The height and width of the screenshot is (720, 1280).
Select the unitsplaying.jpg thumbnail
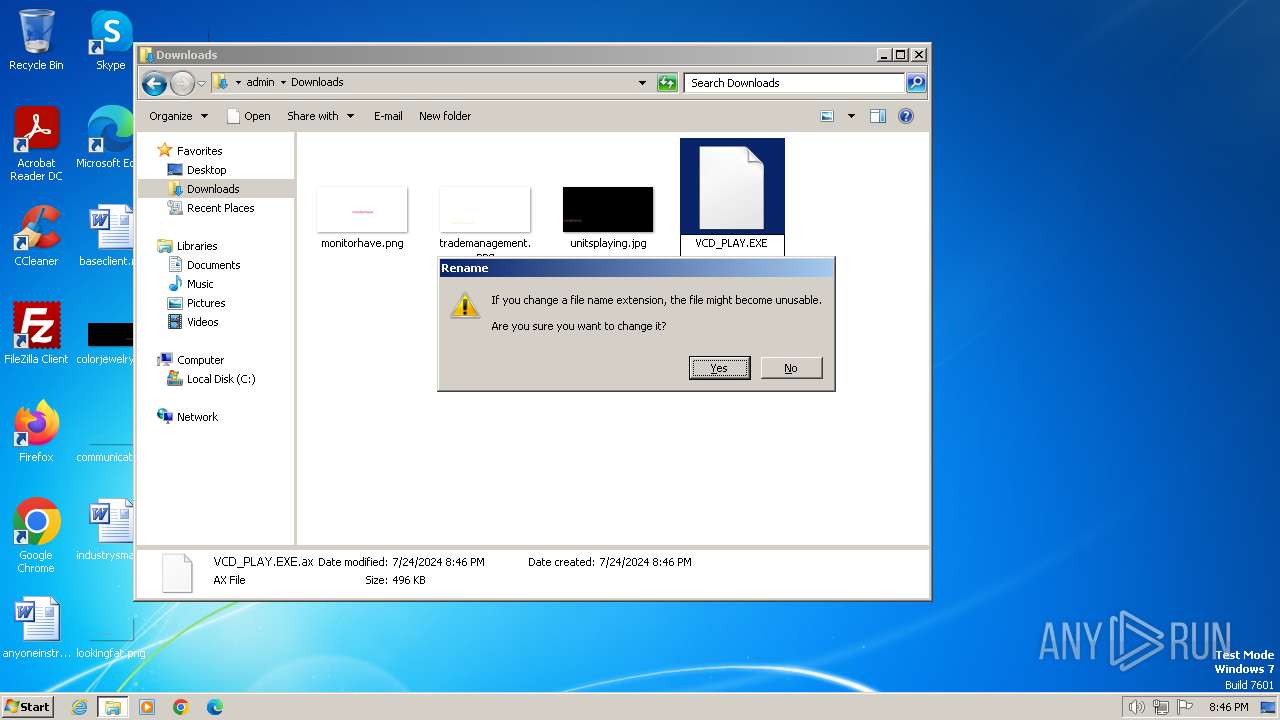(608, 209)
